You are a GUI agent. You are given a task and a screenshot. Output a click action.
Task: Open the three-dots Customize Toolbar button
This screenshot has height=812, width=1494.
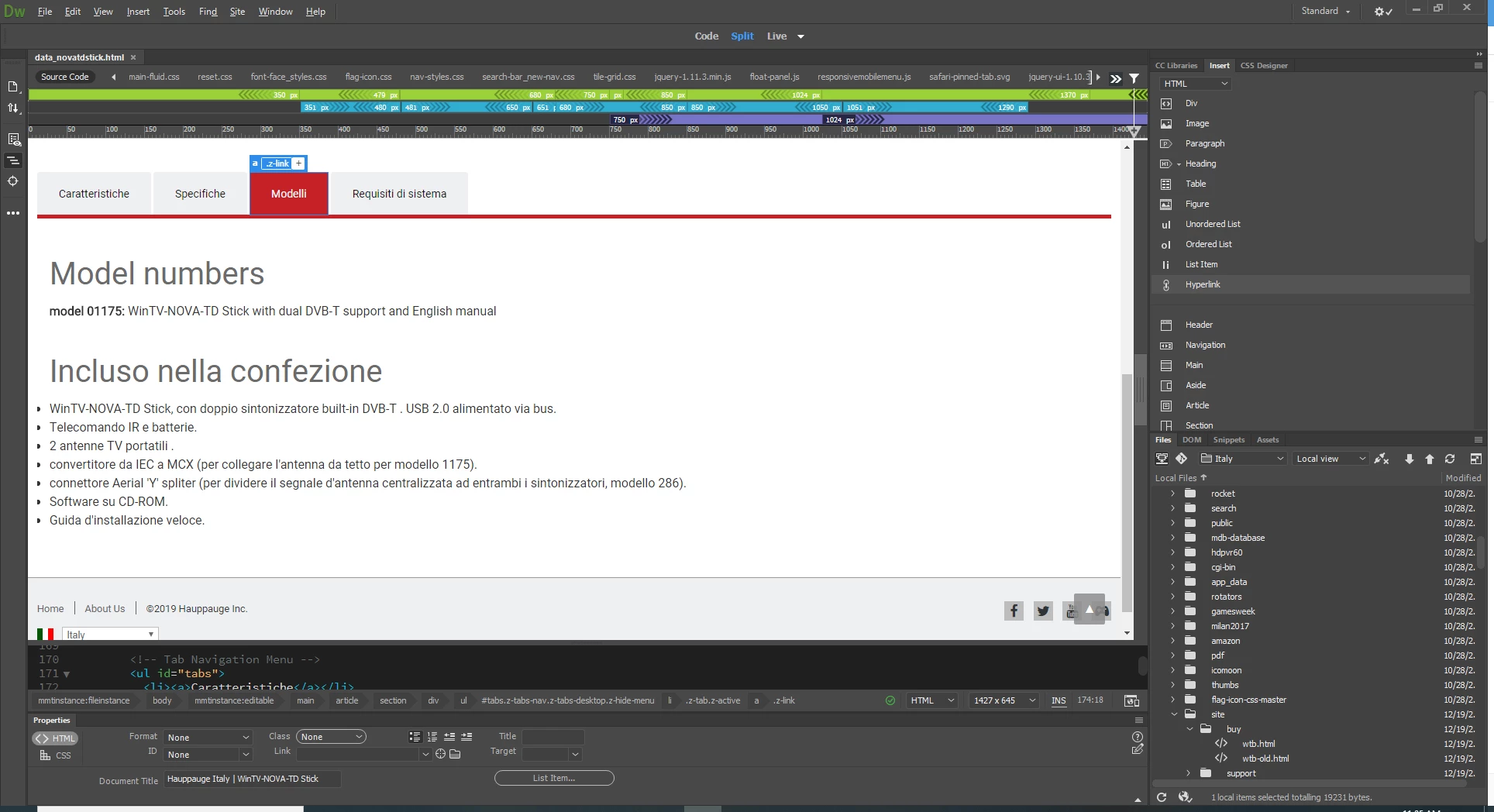point(13,213)
